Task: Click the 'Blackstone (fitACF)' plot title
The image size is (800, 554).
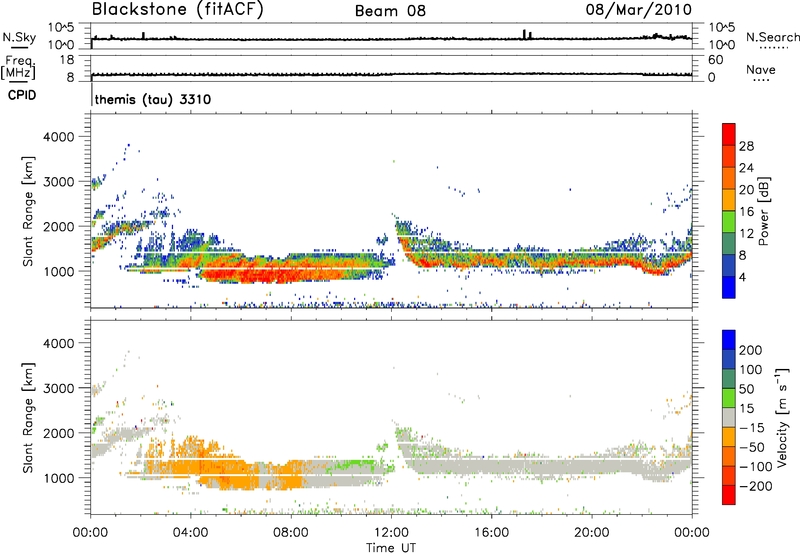Action: point(178,10)
